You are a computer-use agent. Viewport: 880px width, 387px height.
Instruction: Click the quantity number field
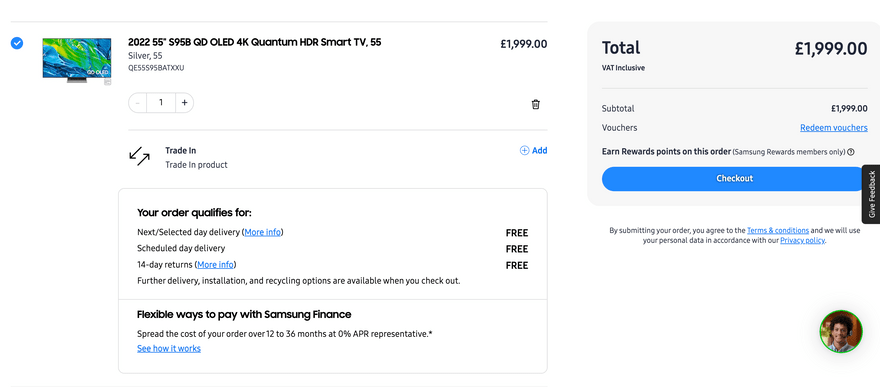(161, 103)
